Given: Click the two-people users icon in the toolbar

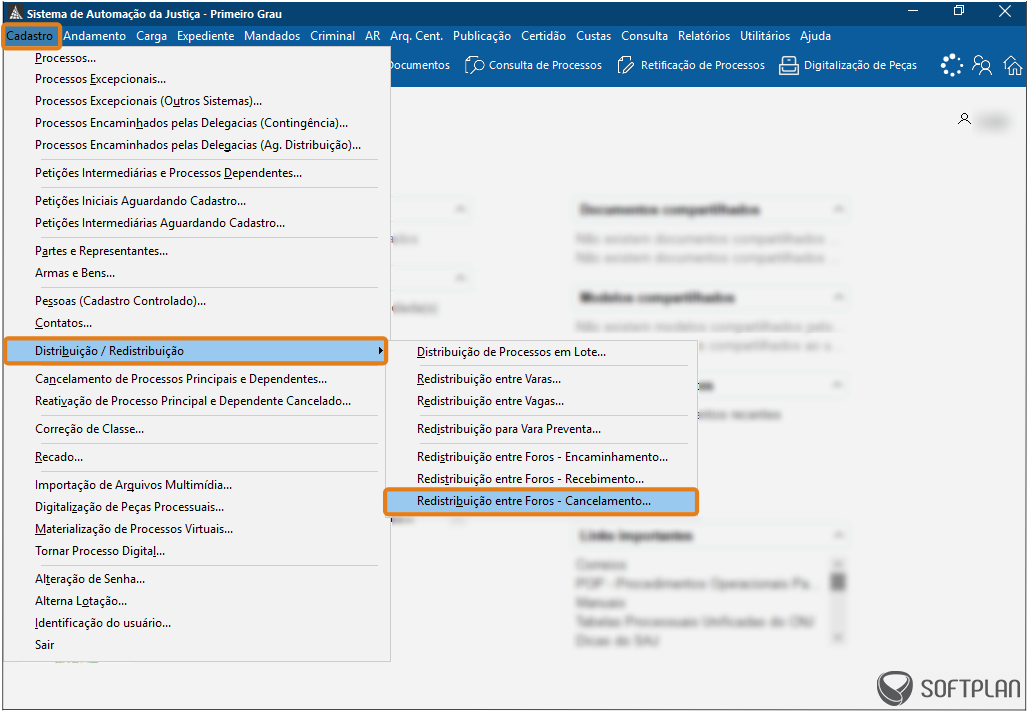Looking at the screenshot, I should coord(982,65).
